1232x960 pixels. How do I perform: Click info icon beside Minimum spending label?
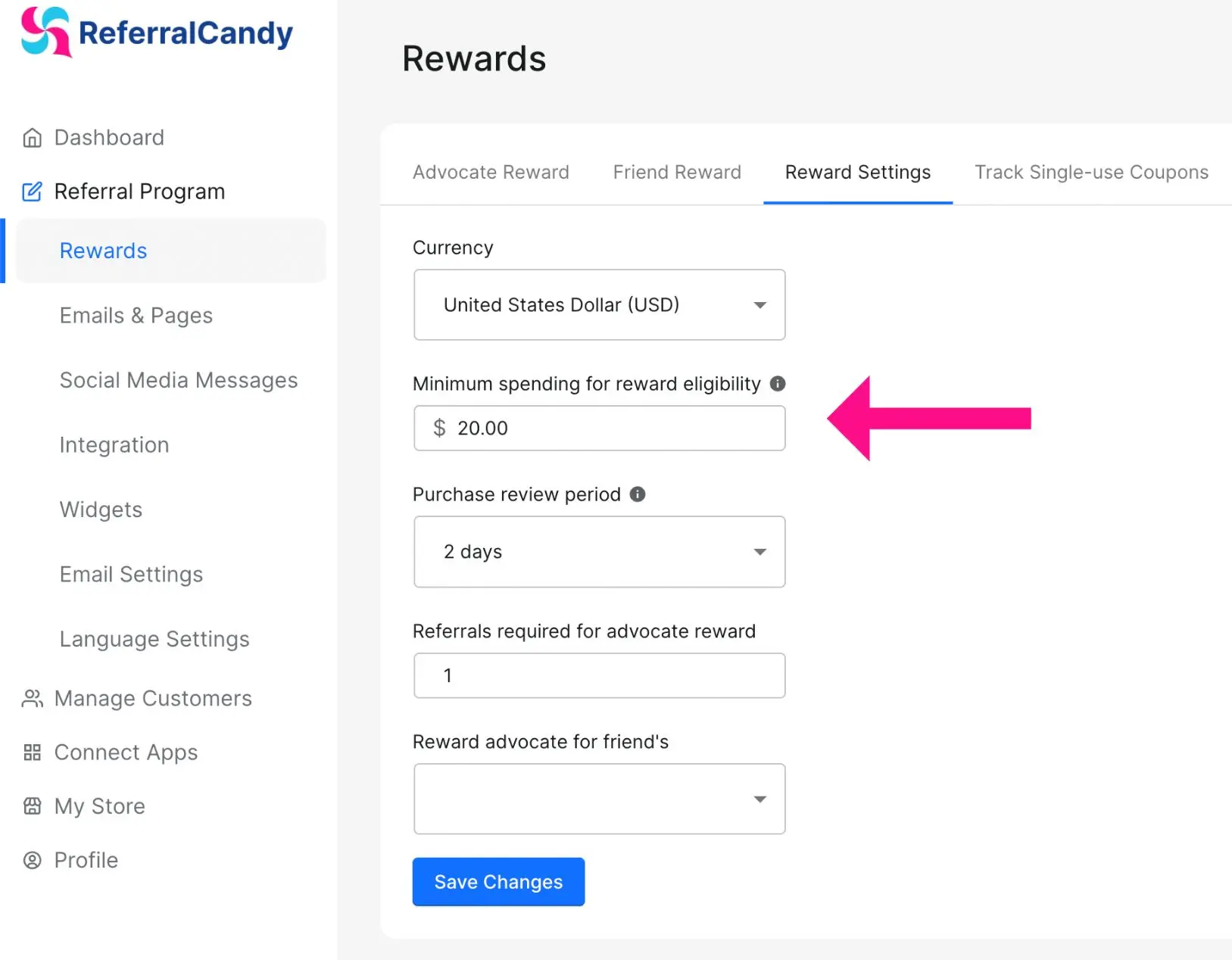[x=778, y=384]
